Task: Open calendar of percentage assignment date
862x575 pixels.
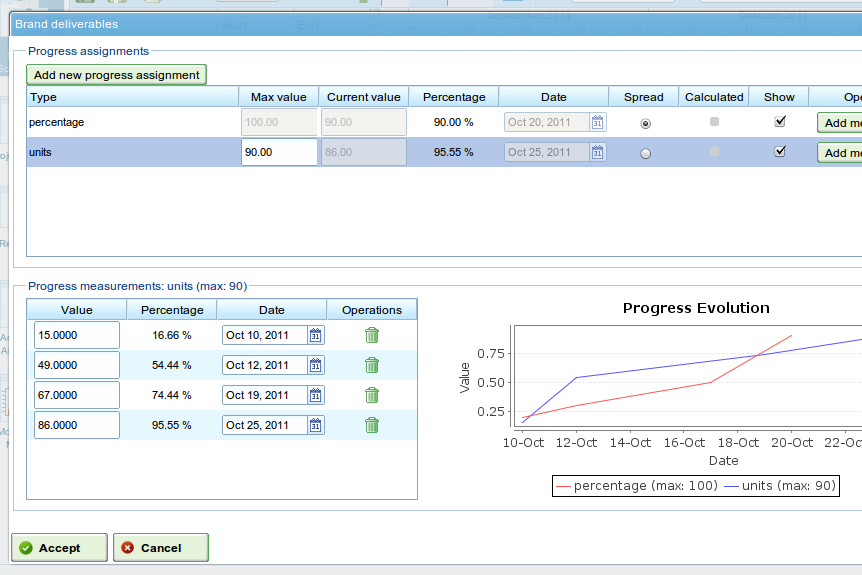Action: tap(598, 123)
